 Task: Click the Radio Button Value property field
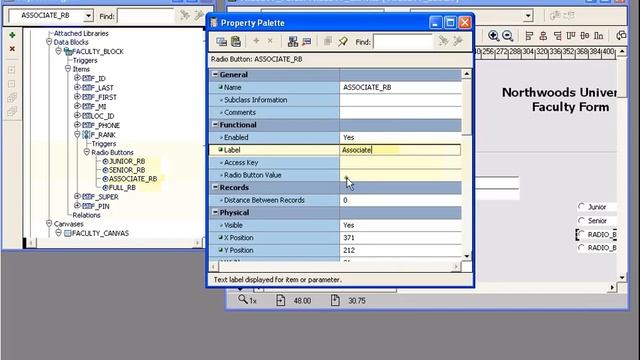[400, 175]
